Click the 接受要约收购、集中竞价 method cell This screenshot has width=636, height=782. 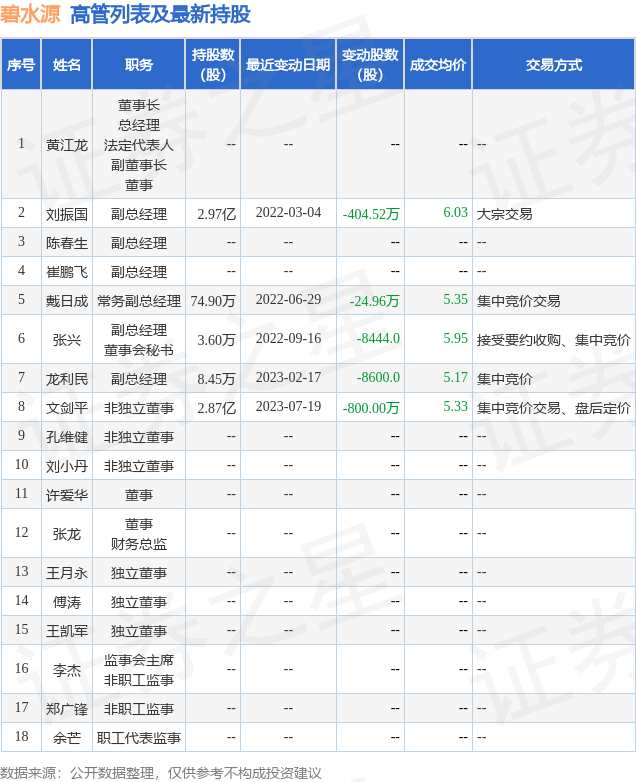[554, 340]
